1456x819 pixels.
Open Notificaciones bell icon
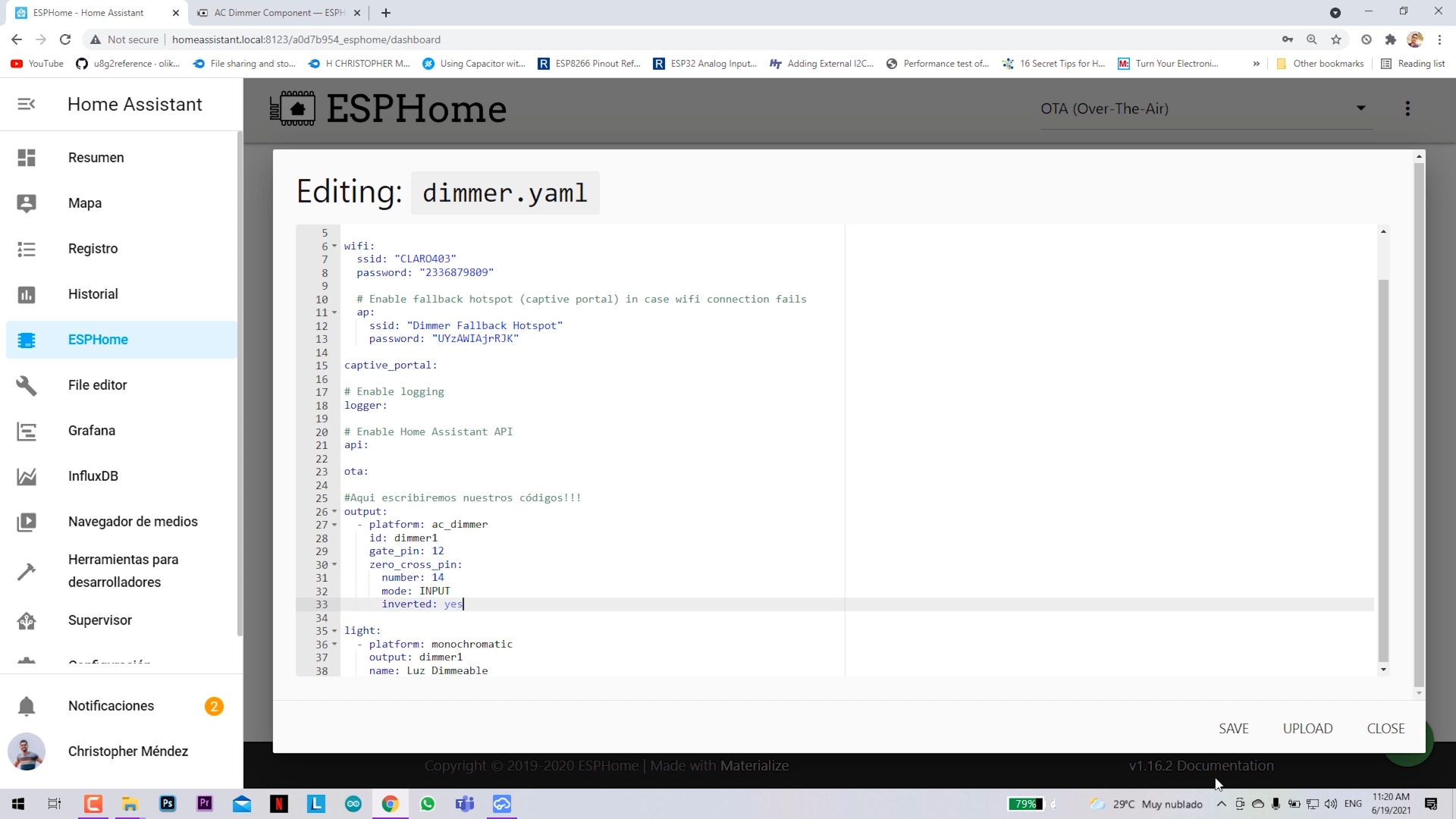click(x=27, y=706)
